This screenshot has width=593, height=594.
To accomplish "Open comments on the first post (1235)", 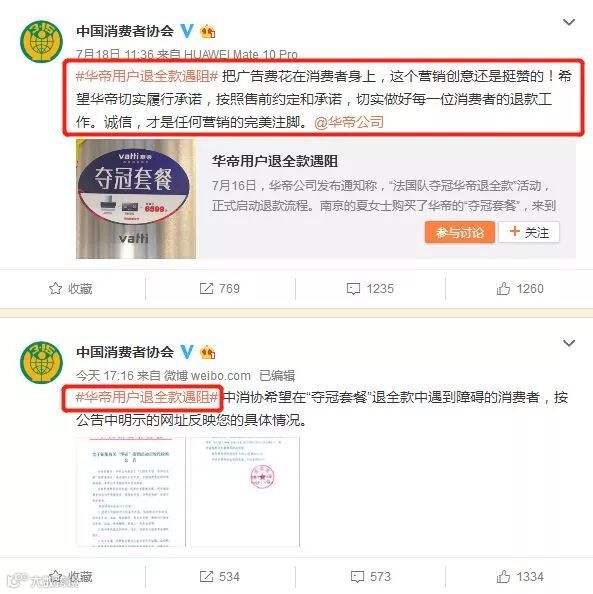I will point(370,289).
